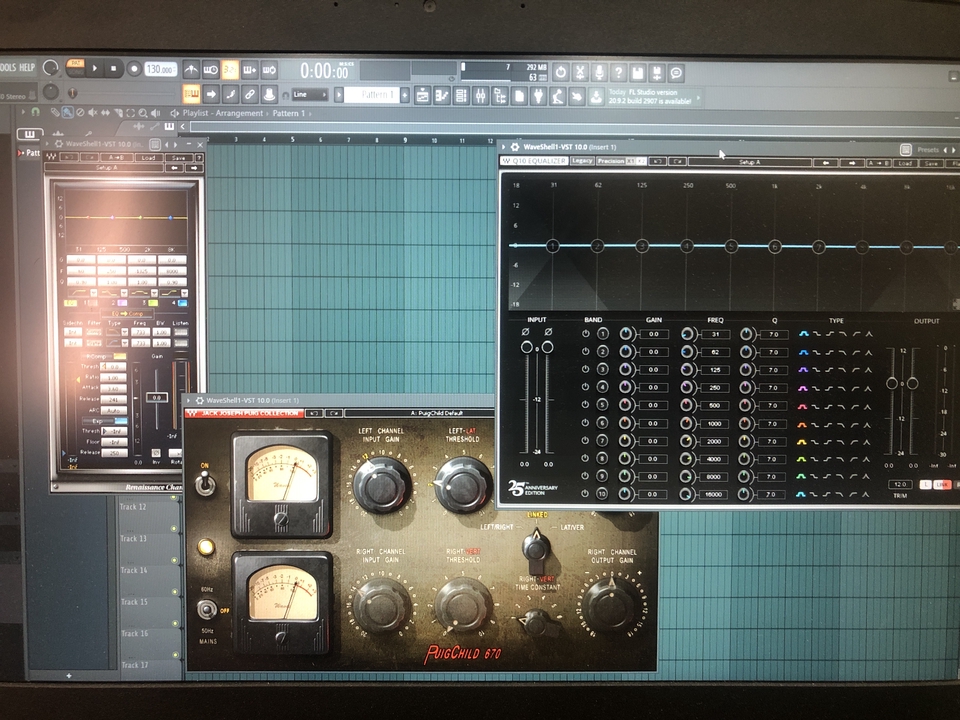Screen dimensions: 960x720
Task: Click the band 3 gain knob in Q10
Action: [x=626, y=369]
